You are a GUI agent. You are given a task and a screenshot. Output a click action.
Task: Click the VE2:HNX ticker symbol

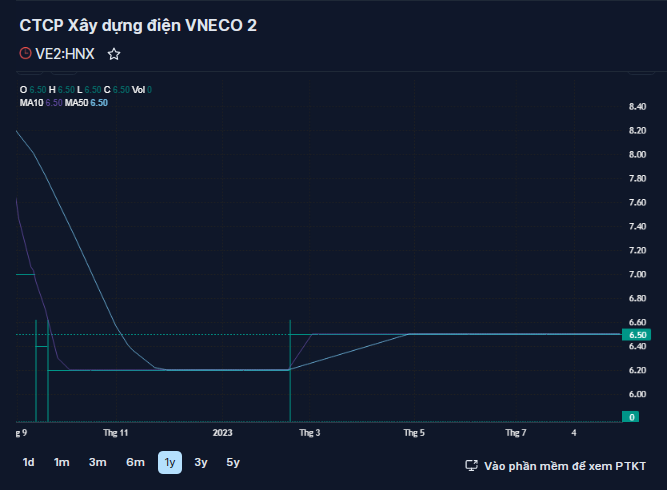[65, 54]
